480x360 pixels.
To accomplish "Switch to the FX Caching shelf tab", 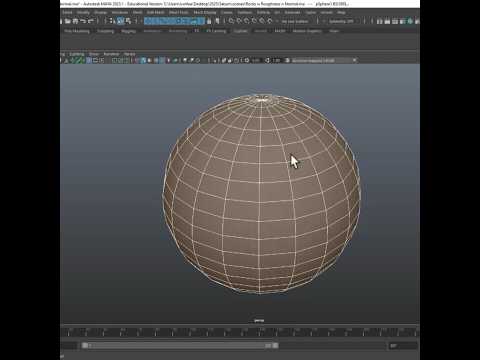I will (216, 31).
